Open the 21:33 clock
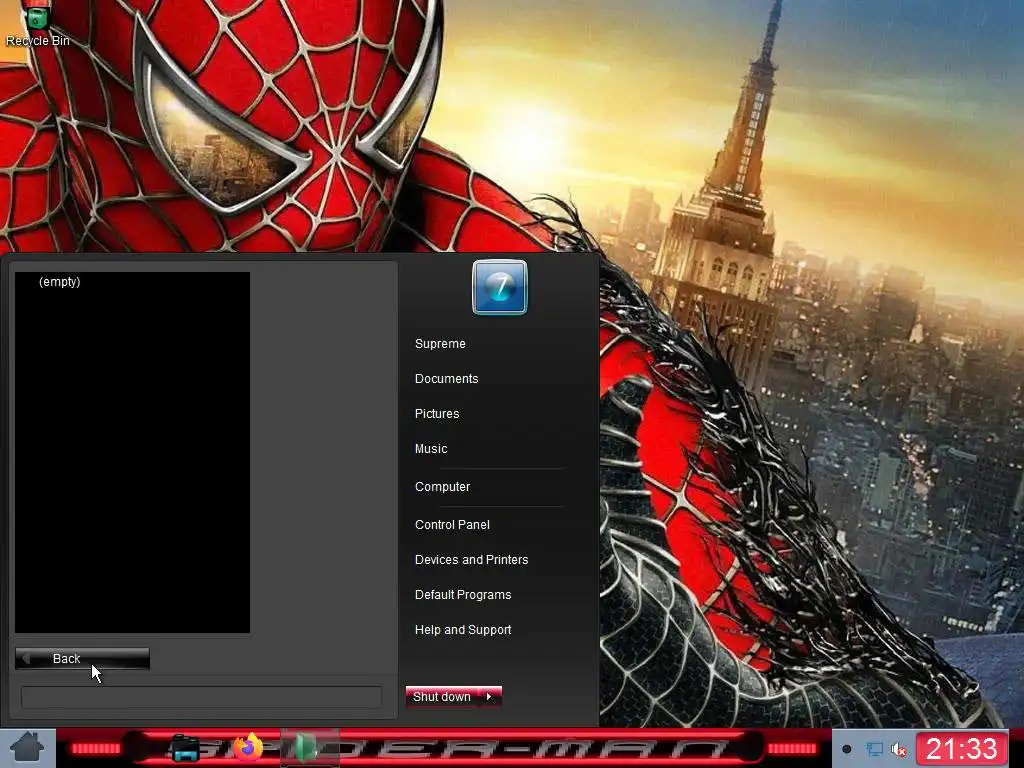The height and width of the screenshot is (768, 1024). click(962, 749)
